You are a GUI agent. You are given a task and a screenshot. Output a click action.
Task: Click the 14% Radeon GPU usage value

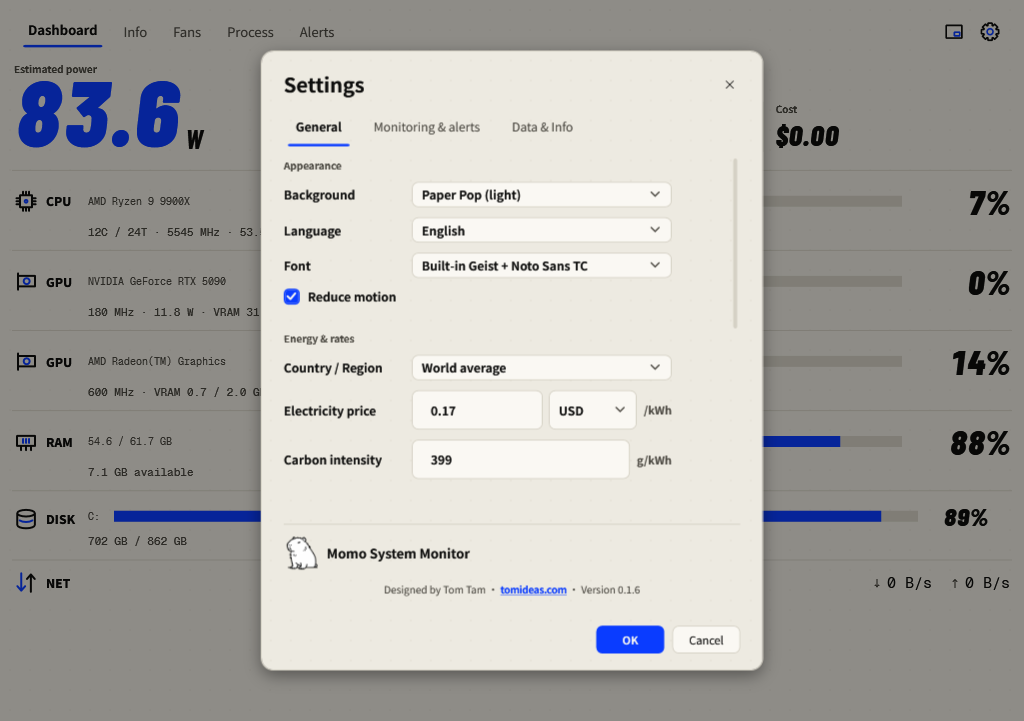click(980, 363)
